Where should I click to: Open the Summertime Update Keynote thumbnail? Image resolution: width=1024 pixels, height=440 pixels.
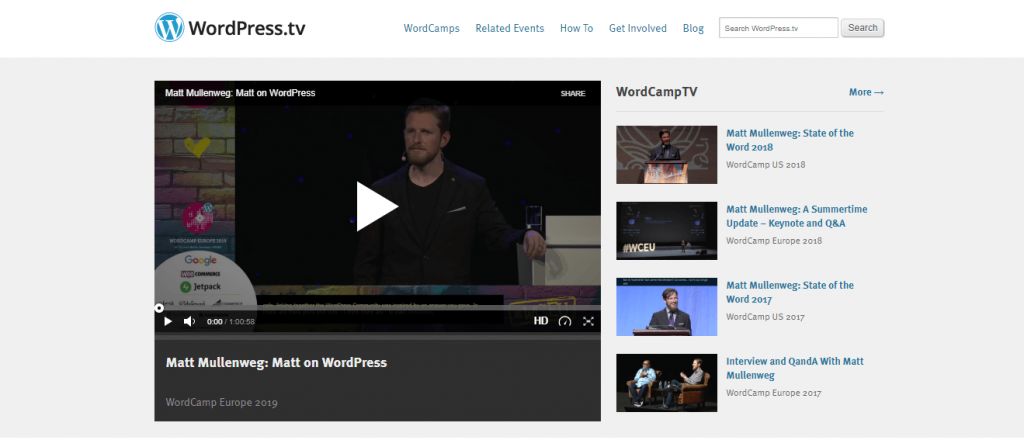click(x=667, y=230)
